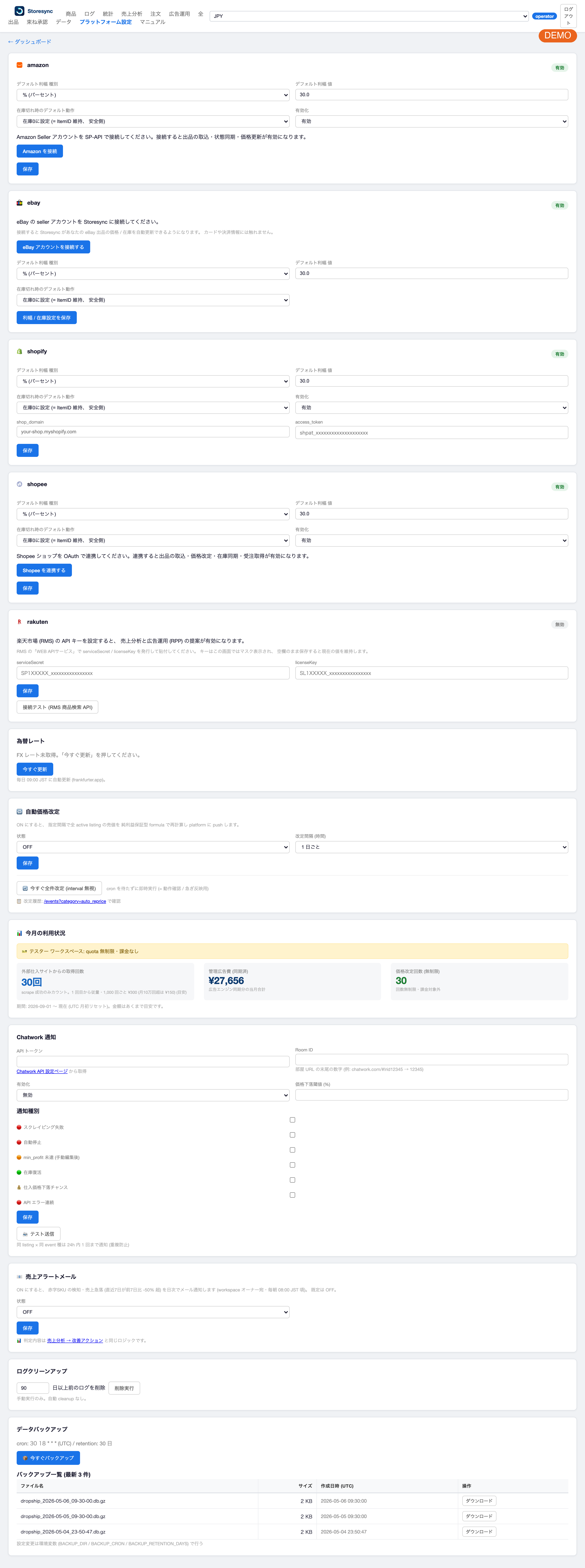Send a Chatwork テスト送信
This screenshot has height=1568, width=585.
(x=38, y=1234)
